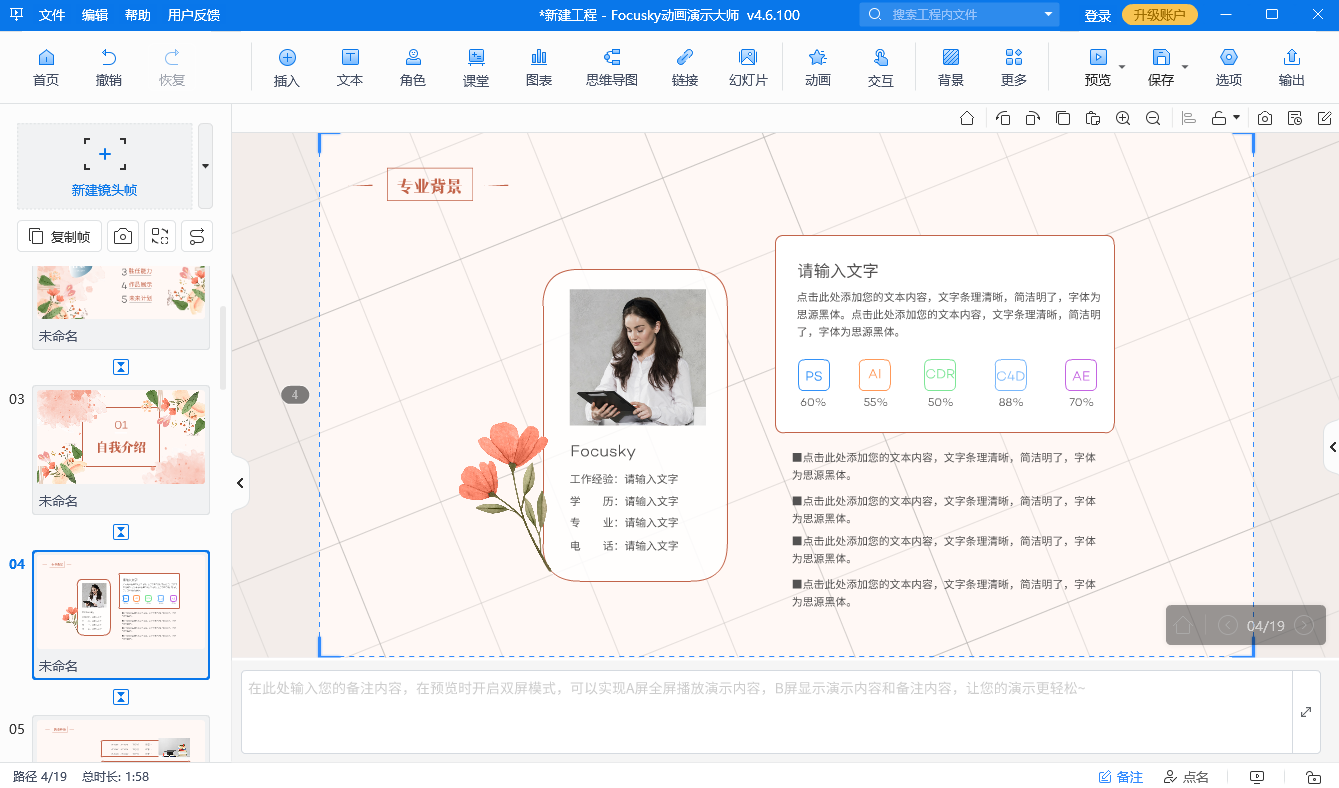Viewport: 1339px width, 788px height.
Task: Click the 输出 export button
Action: 1292,68
